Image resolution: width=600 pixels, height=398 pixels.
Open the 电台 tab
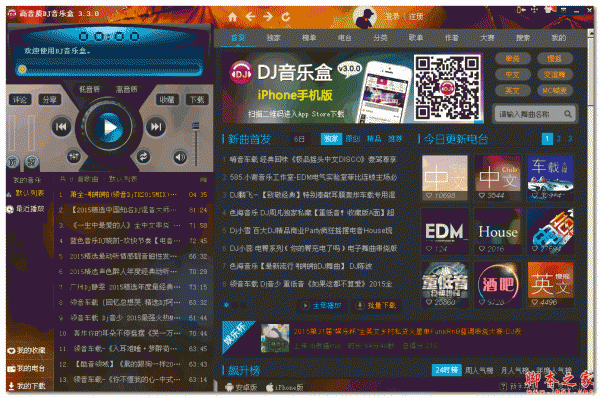tap(344, 38)
